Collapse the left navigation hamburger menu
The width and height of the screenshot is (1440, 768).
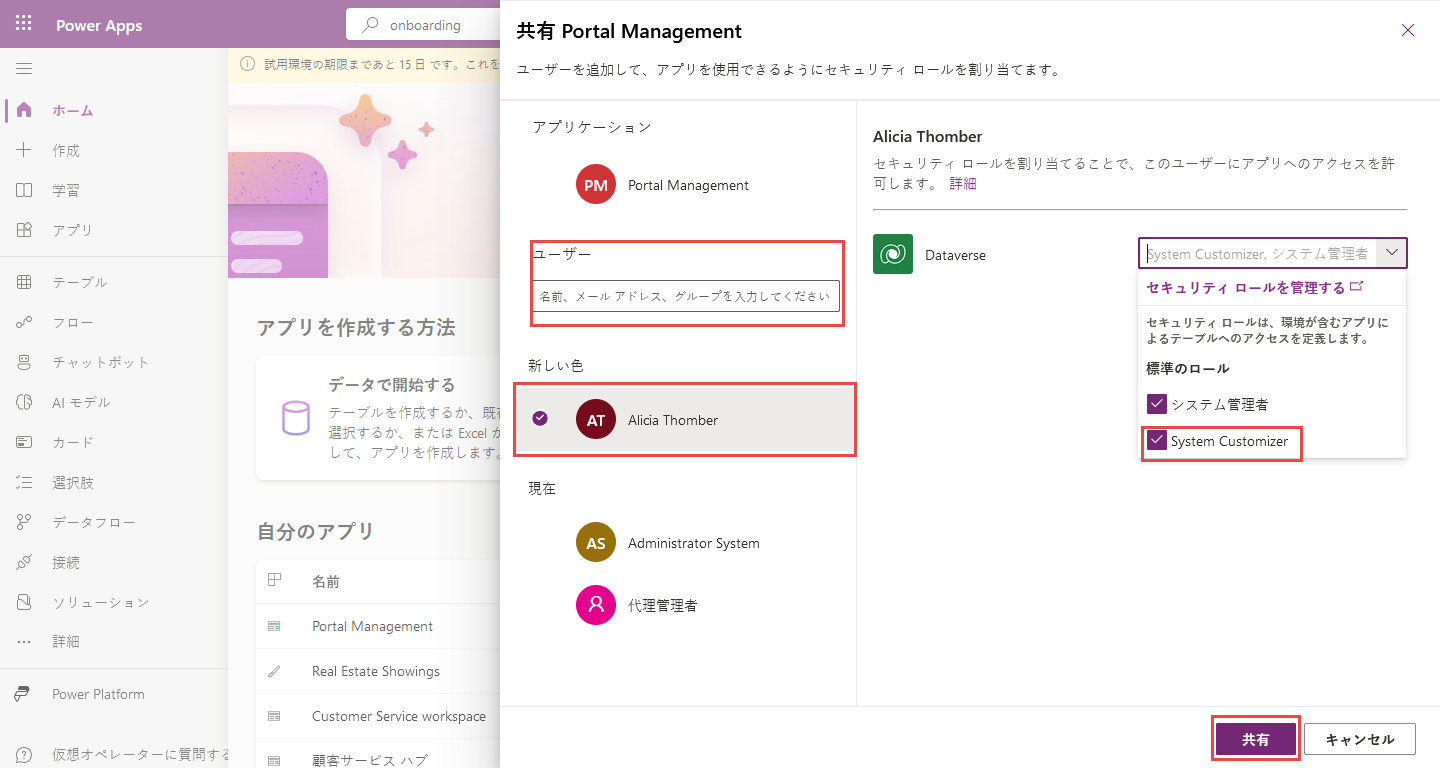tap(24, 69)
